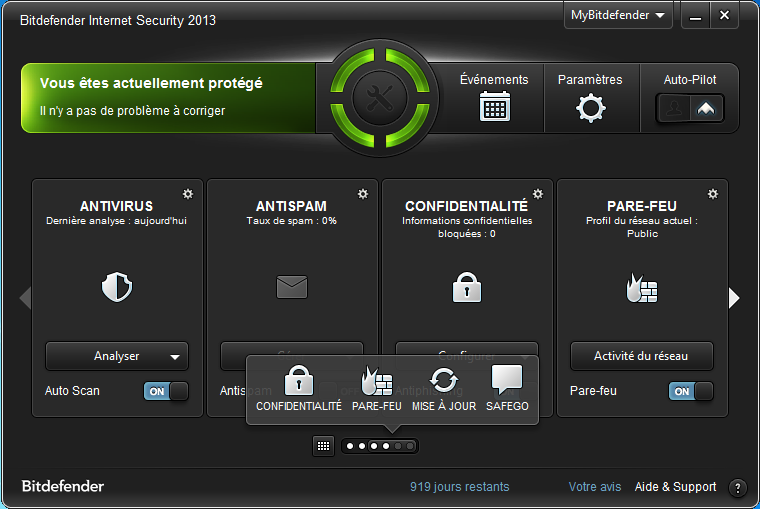Open the Événements calendar icon
This screenshot has height=509, width=760.
pyautogui.click(x=494, y=106)
